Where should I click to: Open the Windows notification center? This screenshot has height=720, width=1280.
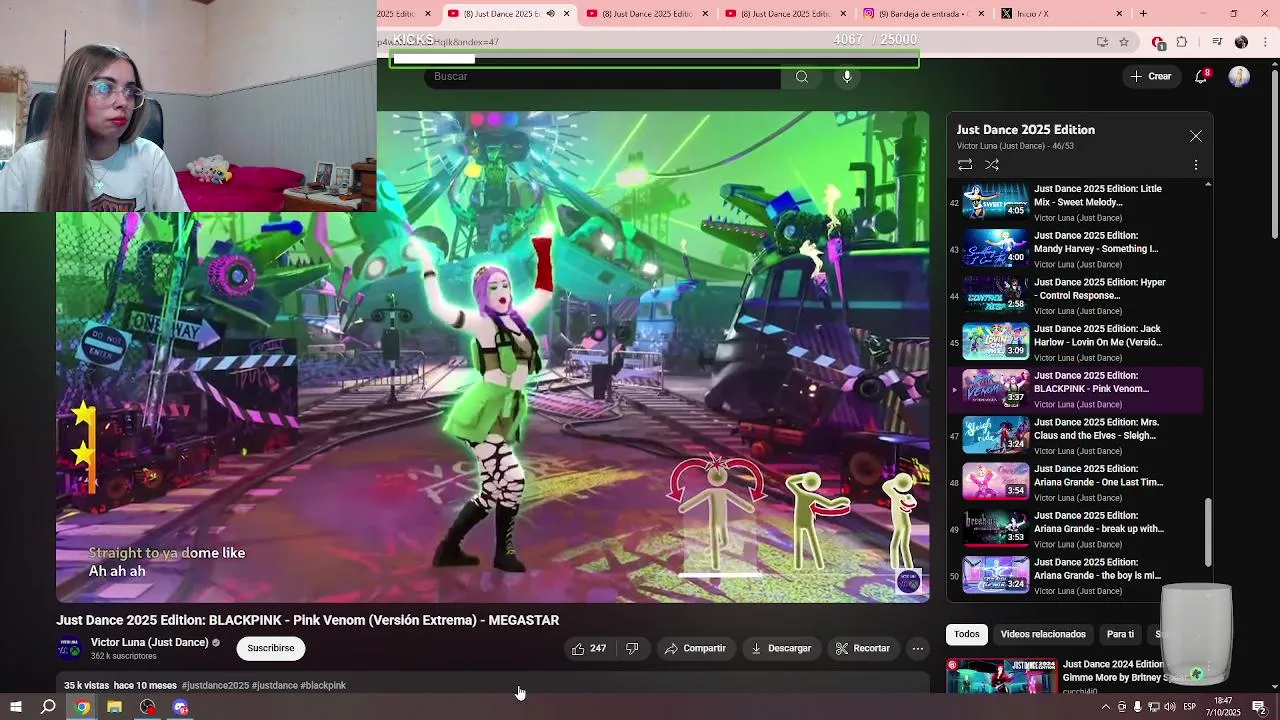click(x=1260, y=707)
